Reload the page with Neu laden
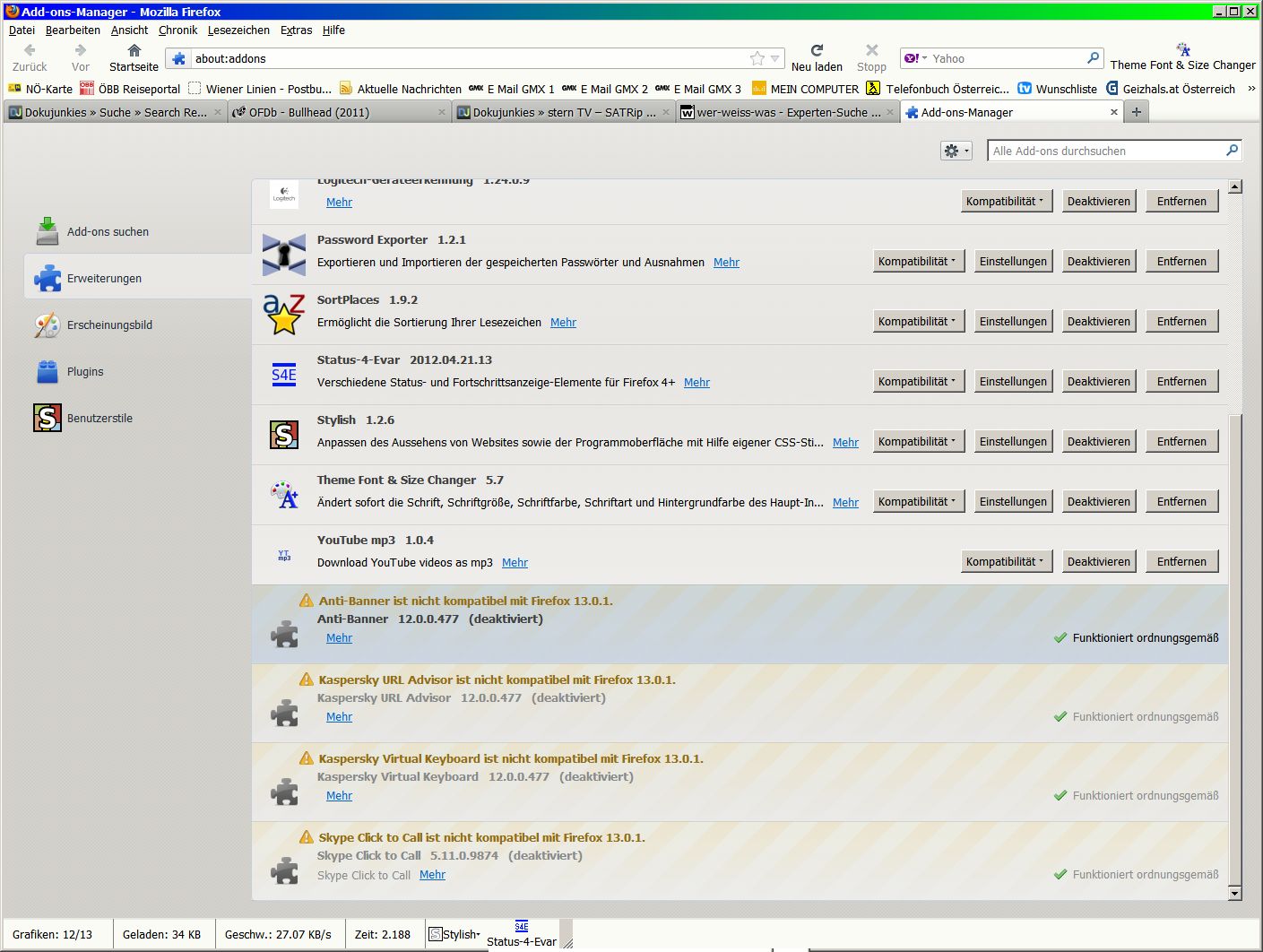The width and height of the screenshot is (1263, 952). (x=817, y=51)
